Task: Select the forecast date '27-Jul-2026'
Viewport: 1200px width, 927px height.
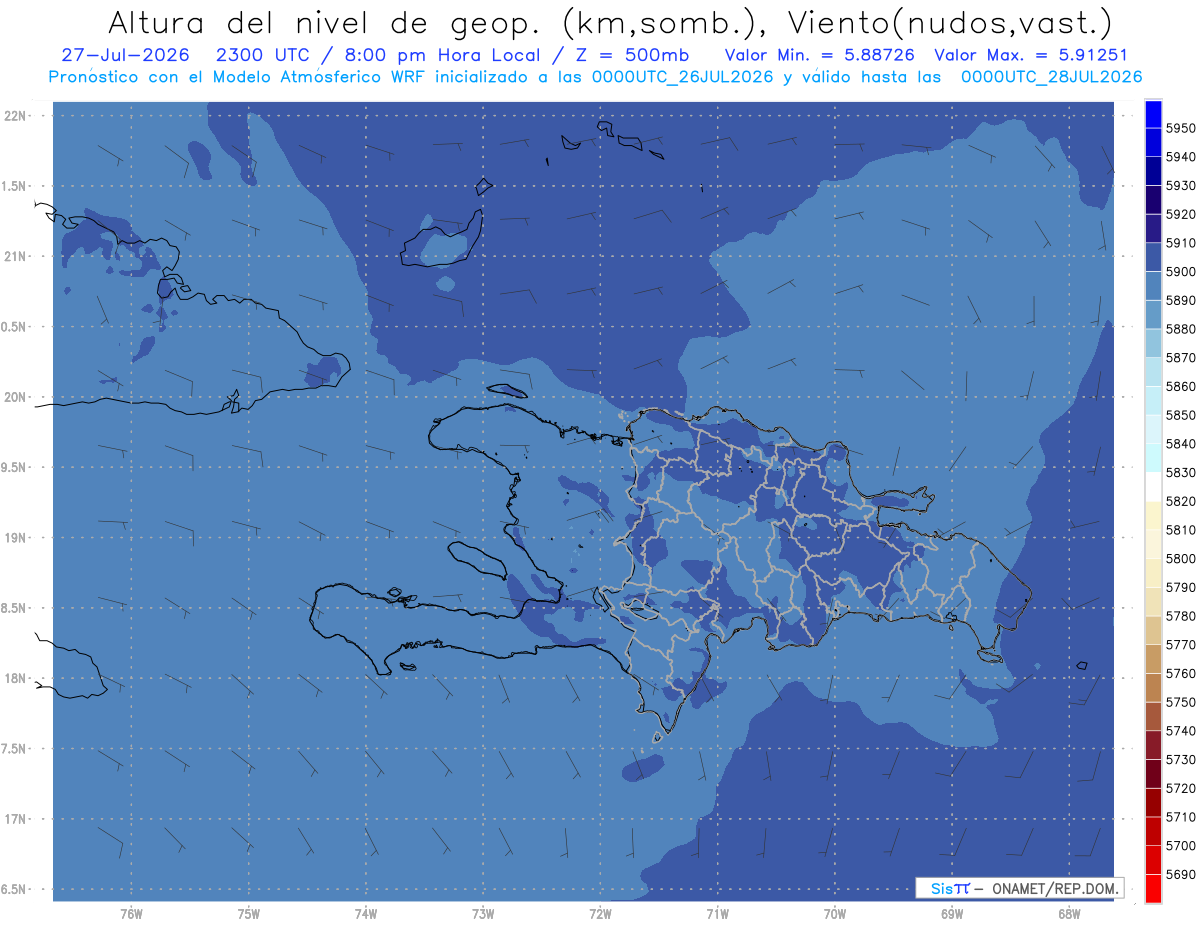Action: point(125,55)
